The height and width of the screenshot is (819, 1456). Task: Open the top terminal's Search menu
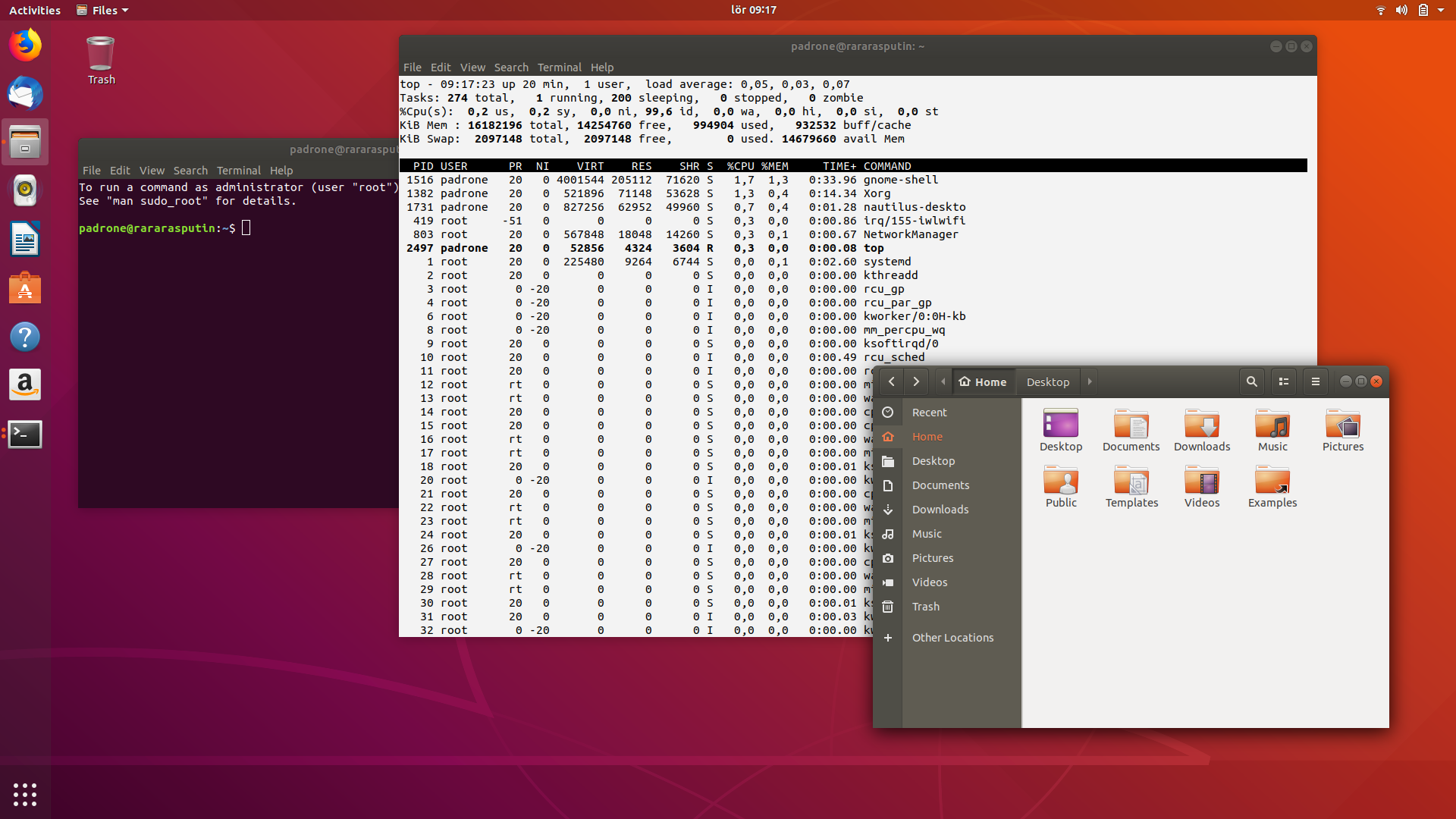(511, 67)
